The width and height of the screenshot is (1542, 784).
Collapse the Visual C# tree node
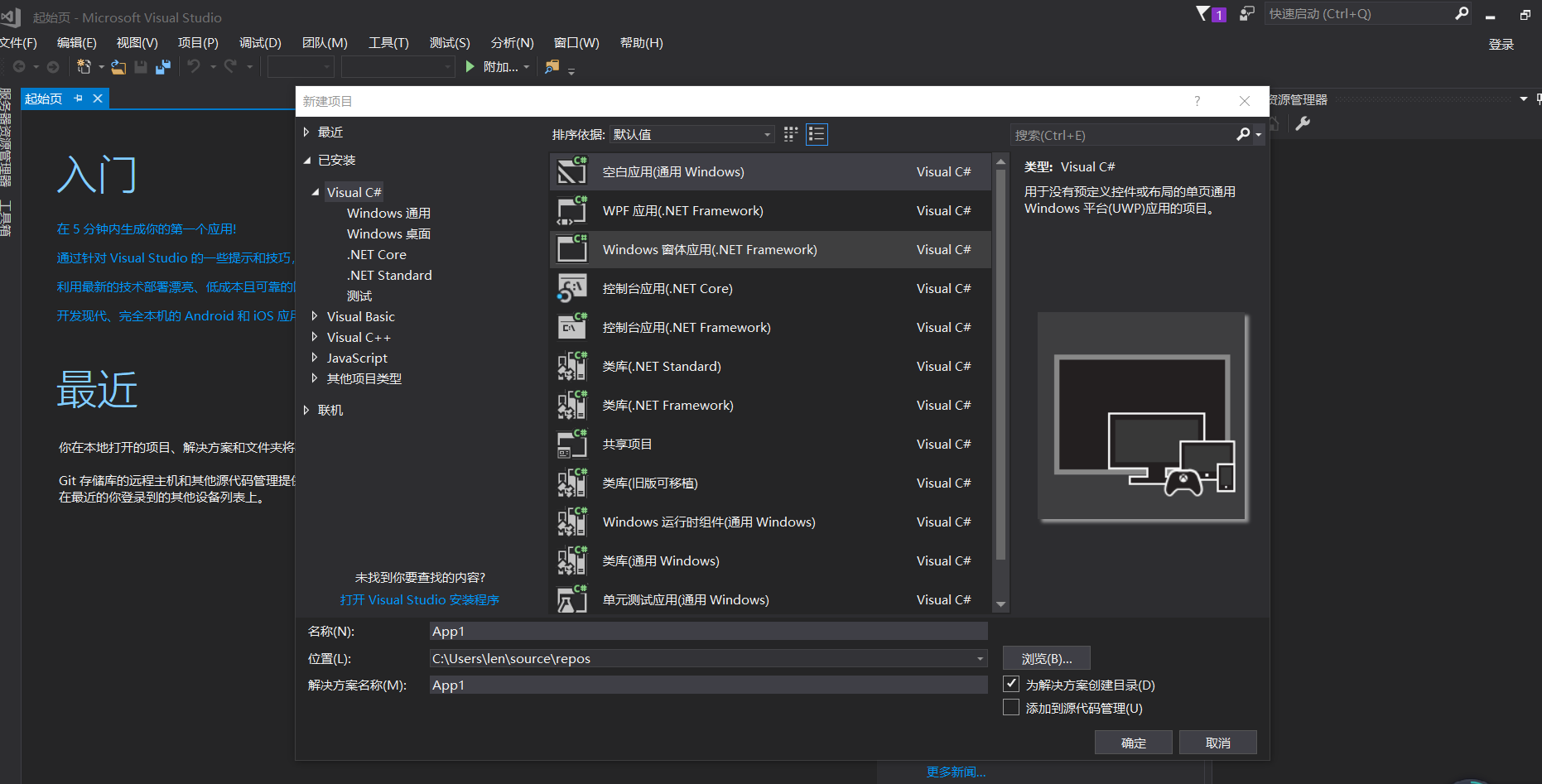pos(315,192)
